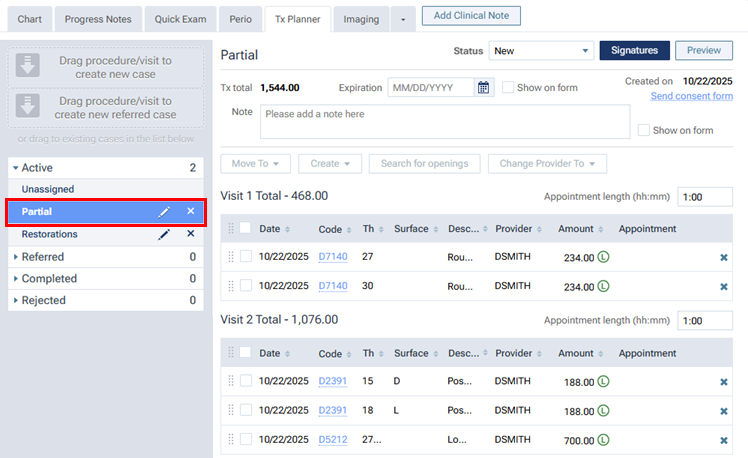Expand the Referred cases section
748x458 pixels.
tap(16, 257)
